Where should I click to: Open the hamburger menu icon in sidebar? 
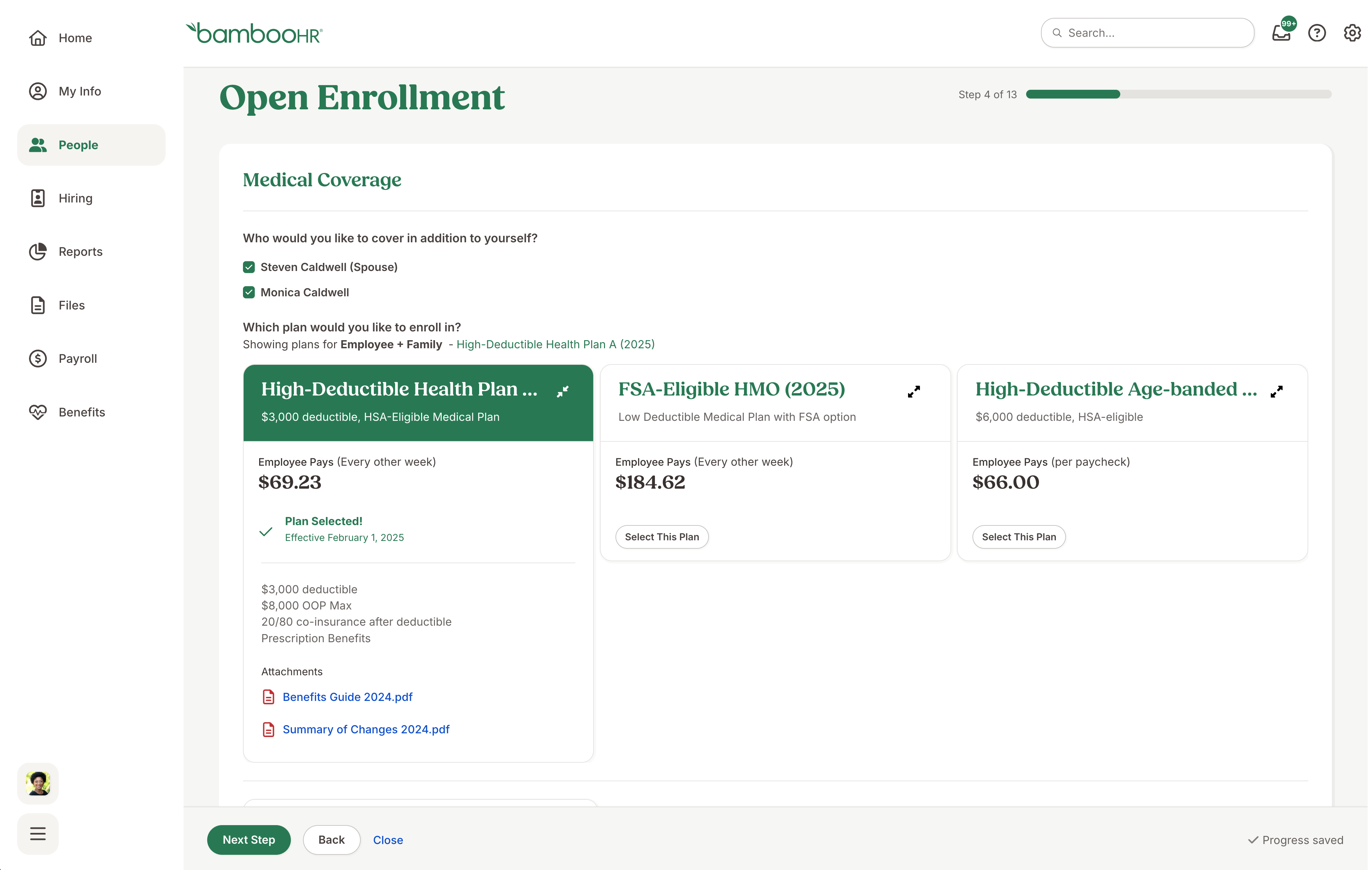[37, 835]
